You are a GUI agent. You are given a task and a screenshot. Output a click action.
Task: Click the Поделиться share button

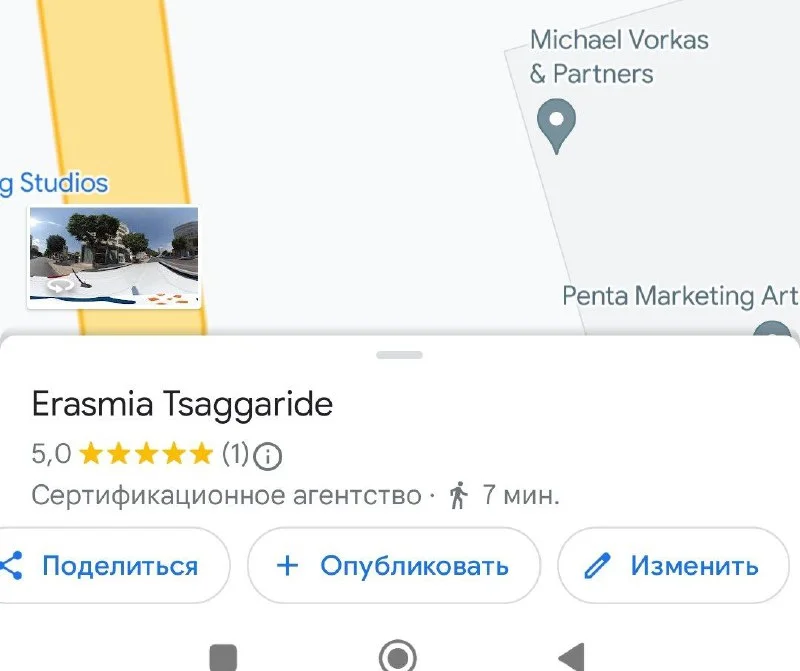coord(110,565)
